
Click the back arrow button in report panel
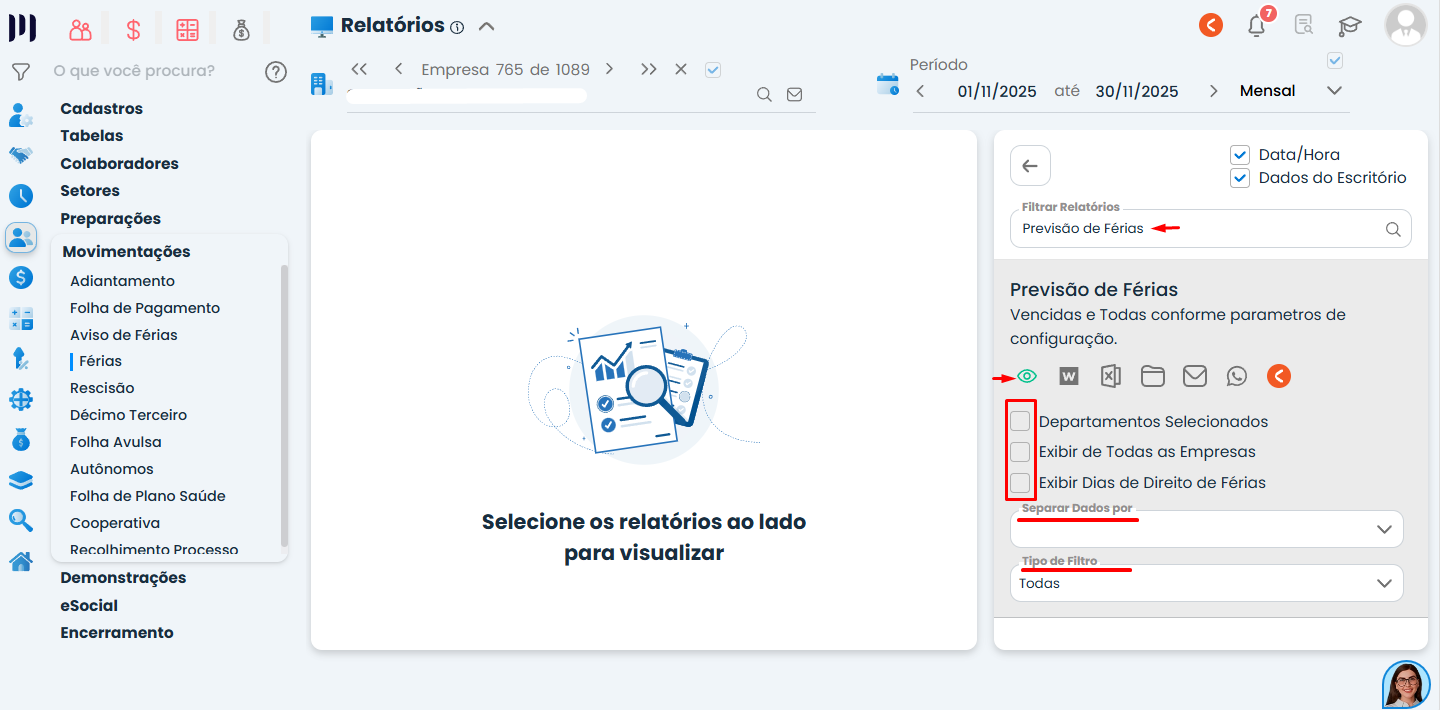pyautogui.click(x=1030, y=166)
